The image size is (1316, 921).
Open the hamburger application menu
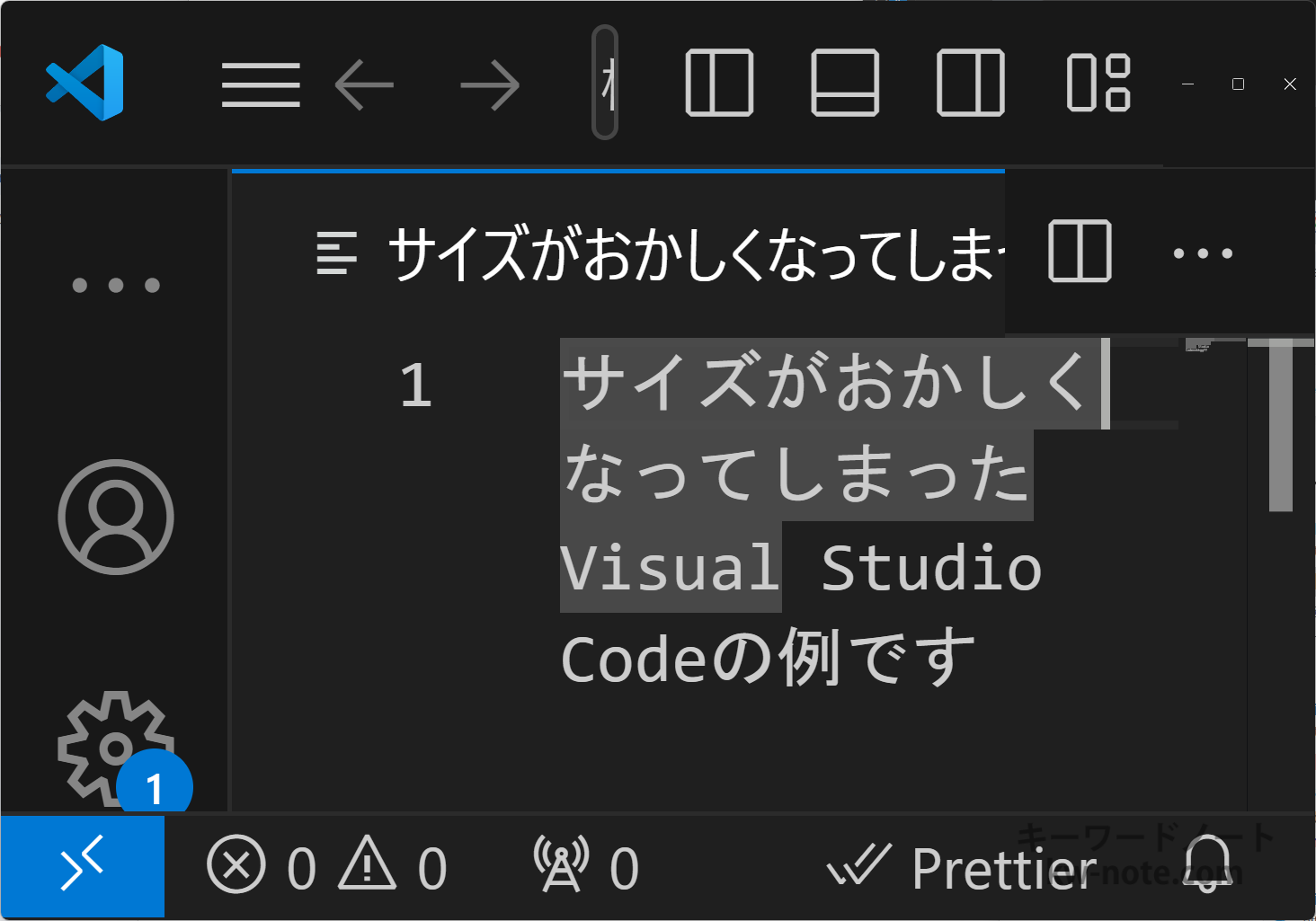pyautogui.click(x=261, y=85)
